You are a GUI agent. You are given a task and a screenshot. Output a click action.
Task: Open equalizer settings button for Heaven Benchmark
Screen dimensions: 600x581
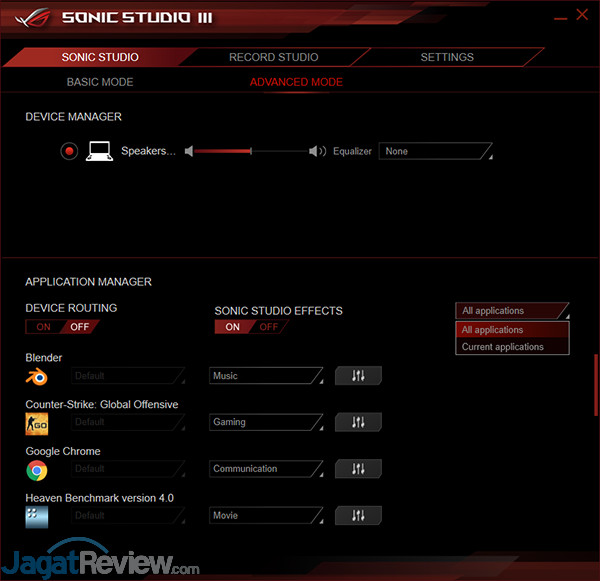point(358,516)
